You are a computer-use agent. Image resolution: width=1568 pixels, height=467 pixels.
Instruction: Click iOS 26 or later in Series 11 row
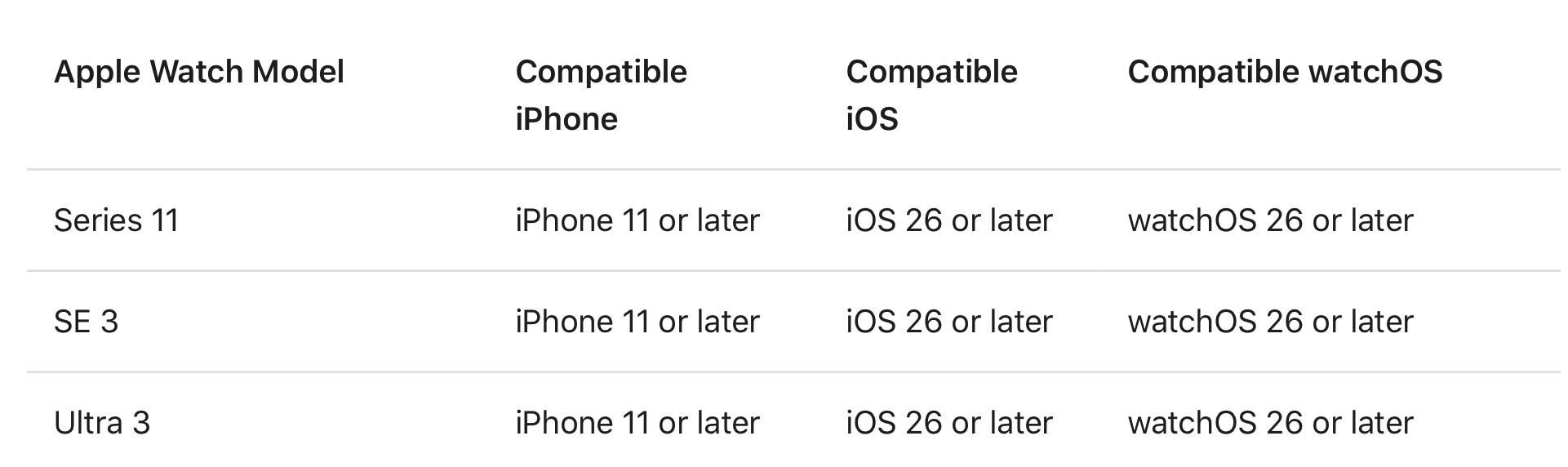[x=949, y=220]
